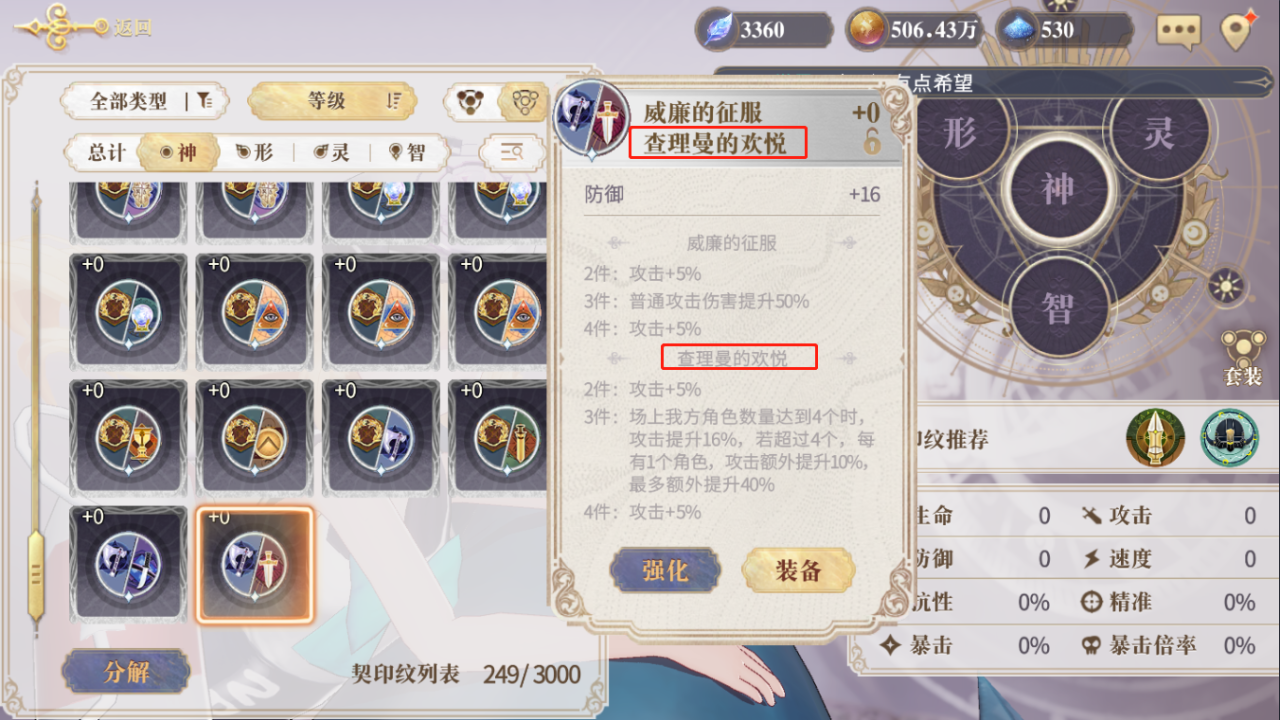Select the teal helmet recommended seal icon

click(1229, 438)
